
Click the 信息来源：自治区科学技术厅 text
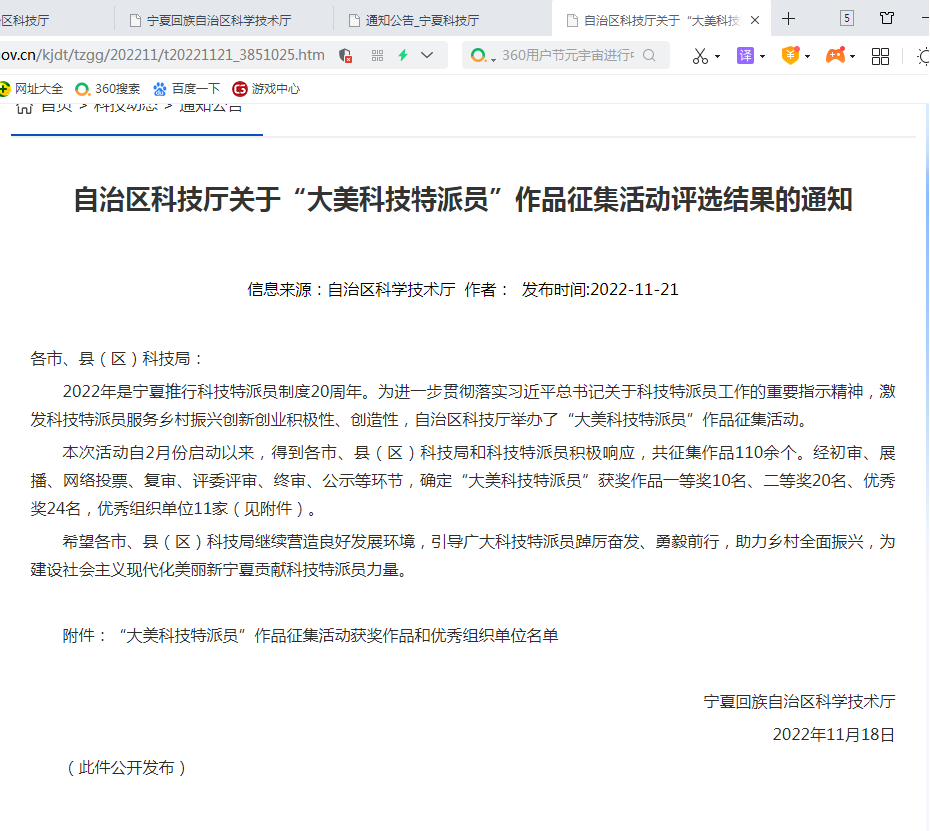(351, 289)
